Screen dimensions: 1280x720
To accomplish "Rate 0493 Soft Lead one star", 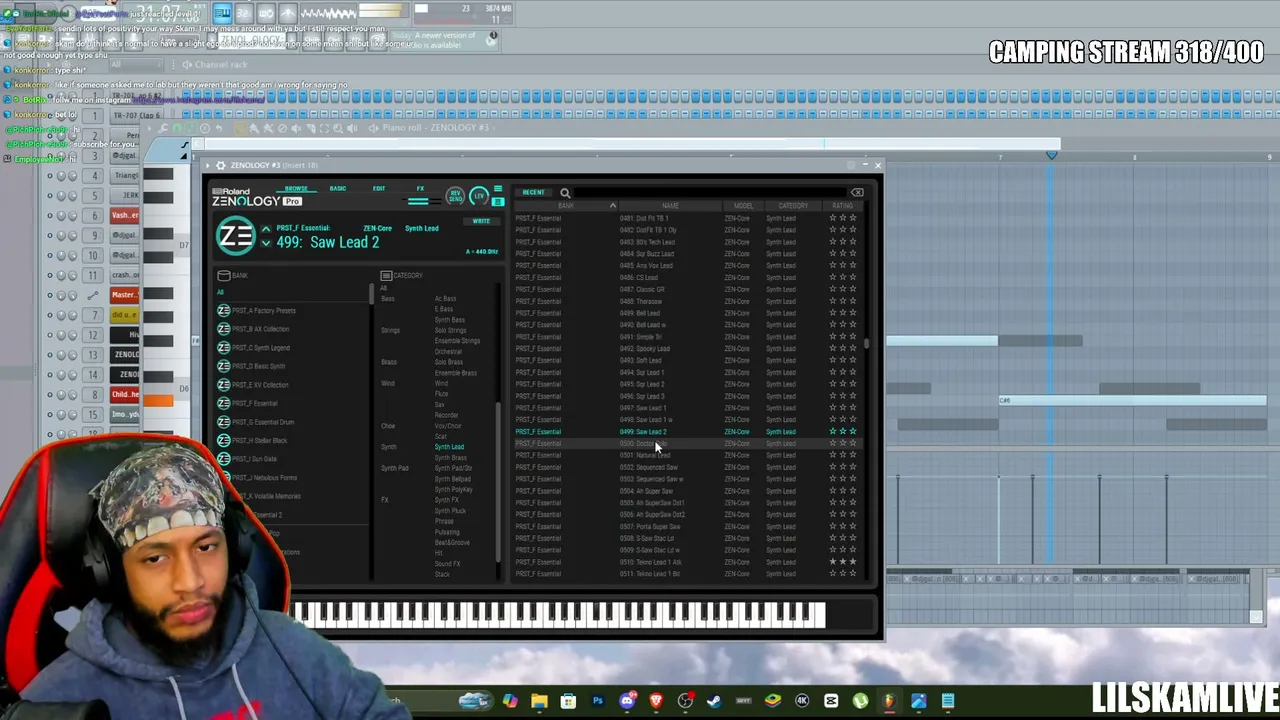I will (833, 360).
